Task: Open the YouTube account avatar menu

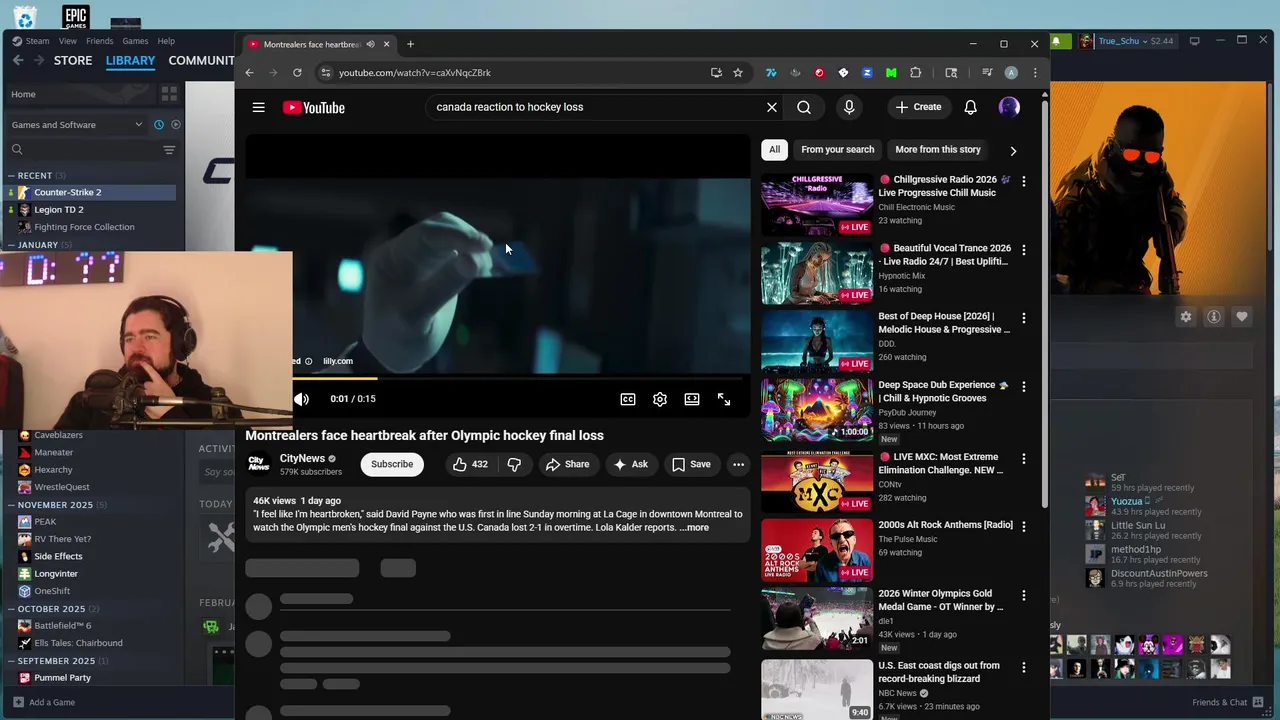Action: tap(1009, 107)
